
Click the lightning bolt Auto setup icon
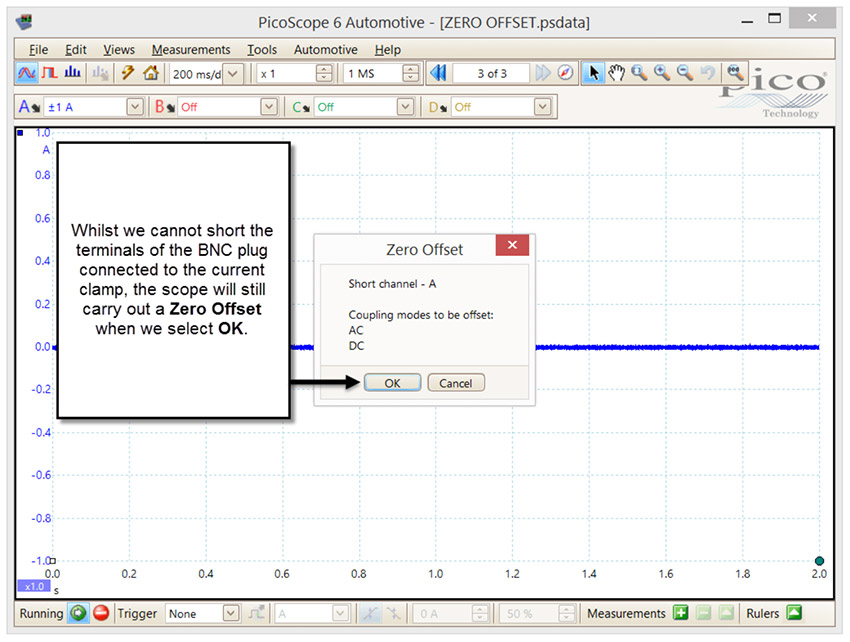coord(128,73)
